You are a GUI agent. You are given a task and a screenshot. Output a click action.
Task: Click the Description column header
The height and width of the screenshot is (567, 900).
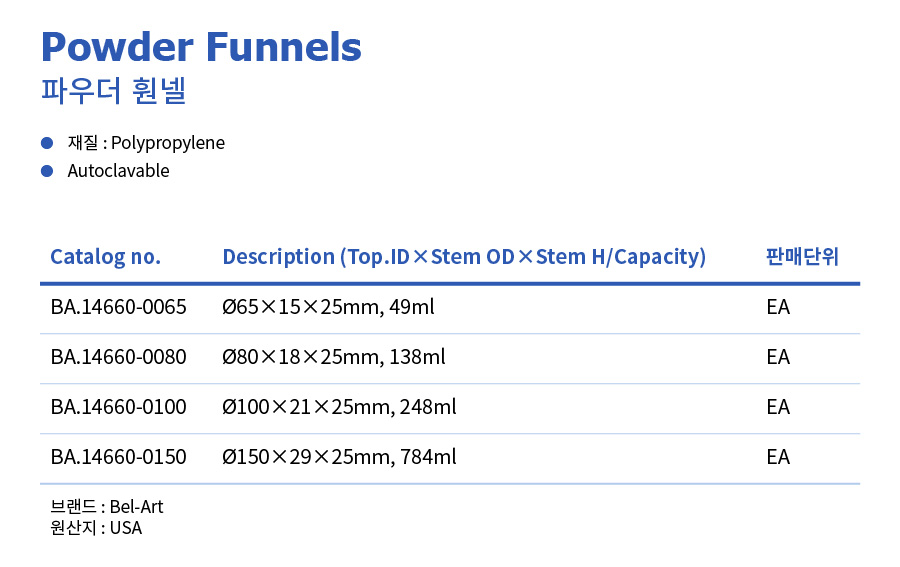pos(464,257)
